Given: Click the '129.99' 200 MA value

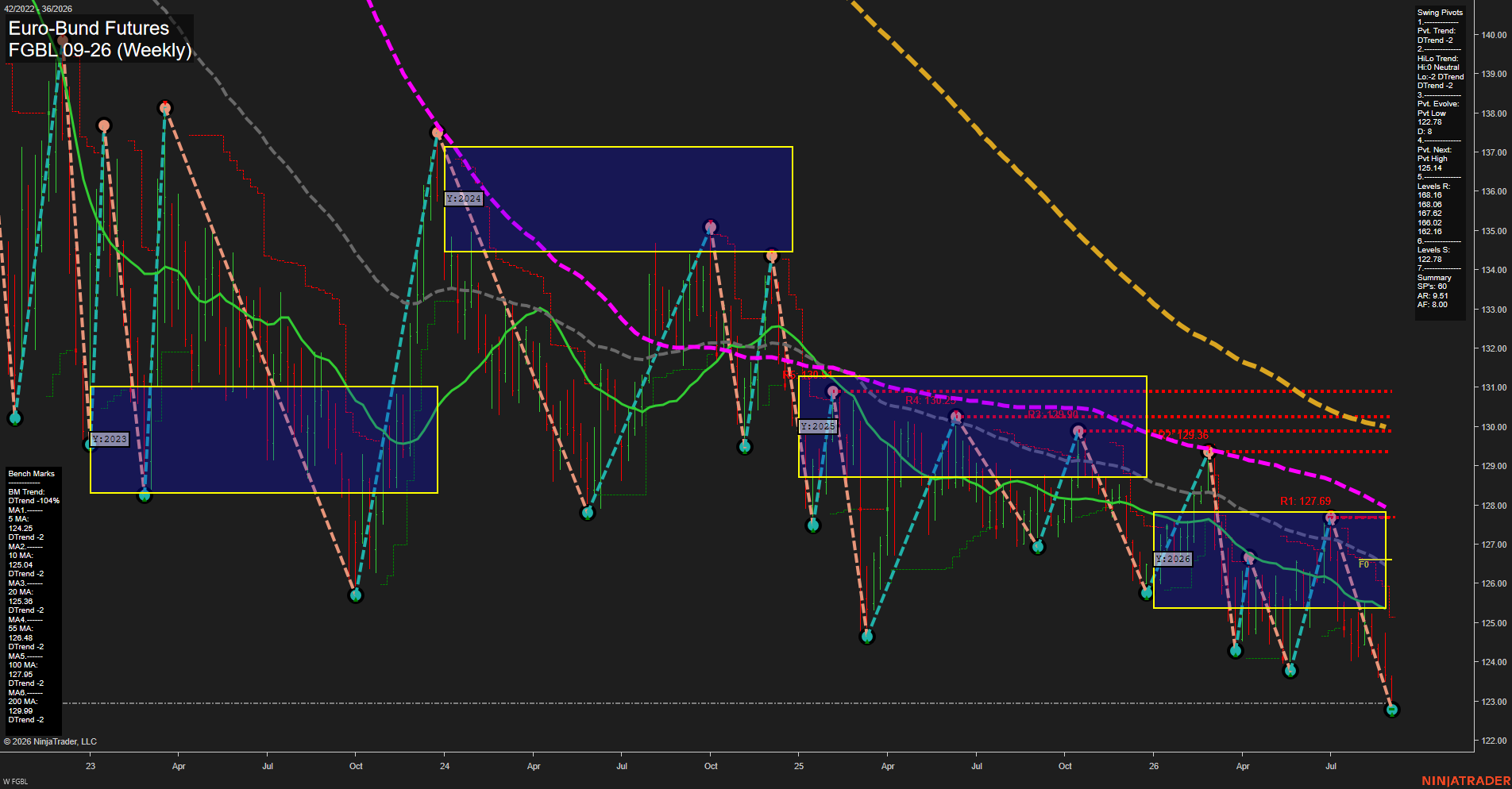Looking at the screenshot, I should 21,711.
